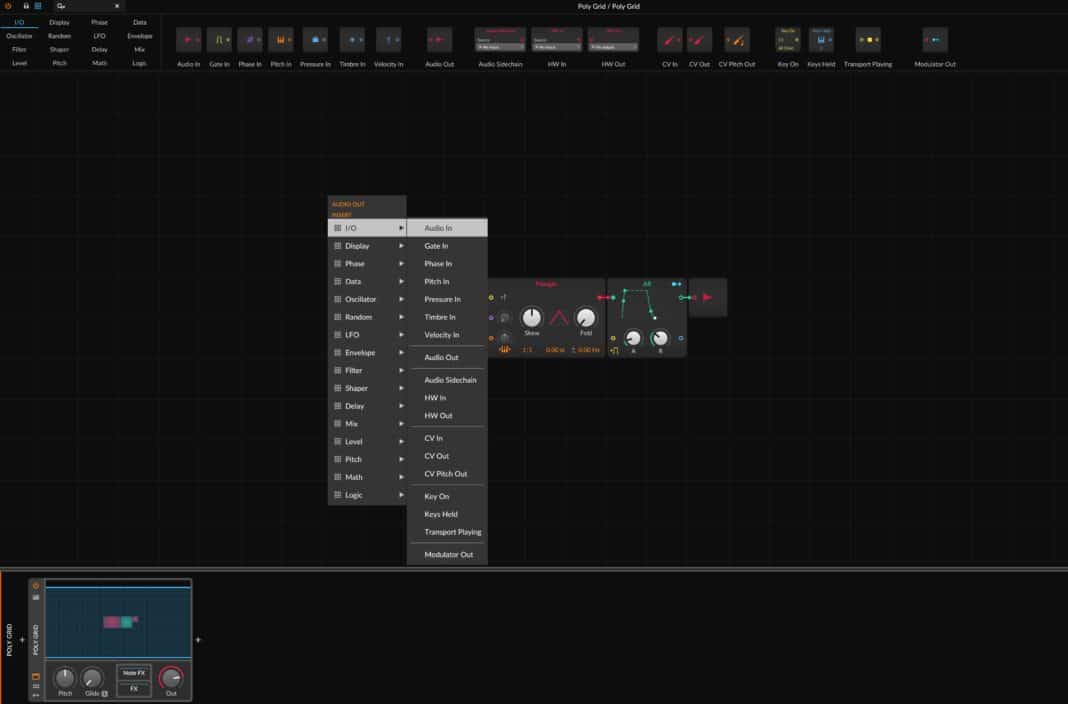1068x704 pixels.
Task: Open the Note FX slot on Poly Grid
Action: click(134, 673)
